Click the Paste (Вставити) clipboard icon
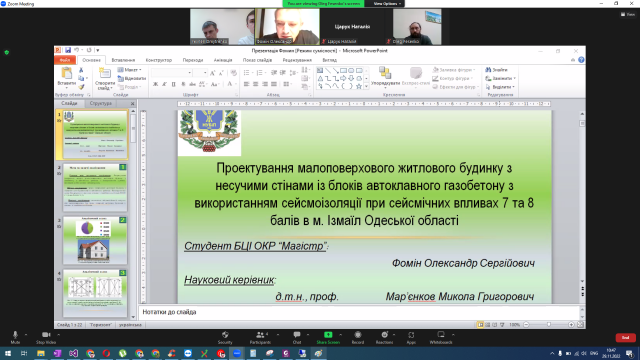Image resolution: width=640 pixels, height=360 pixels. pyautogui.click(x=66, y=73)
